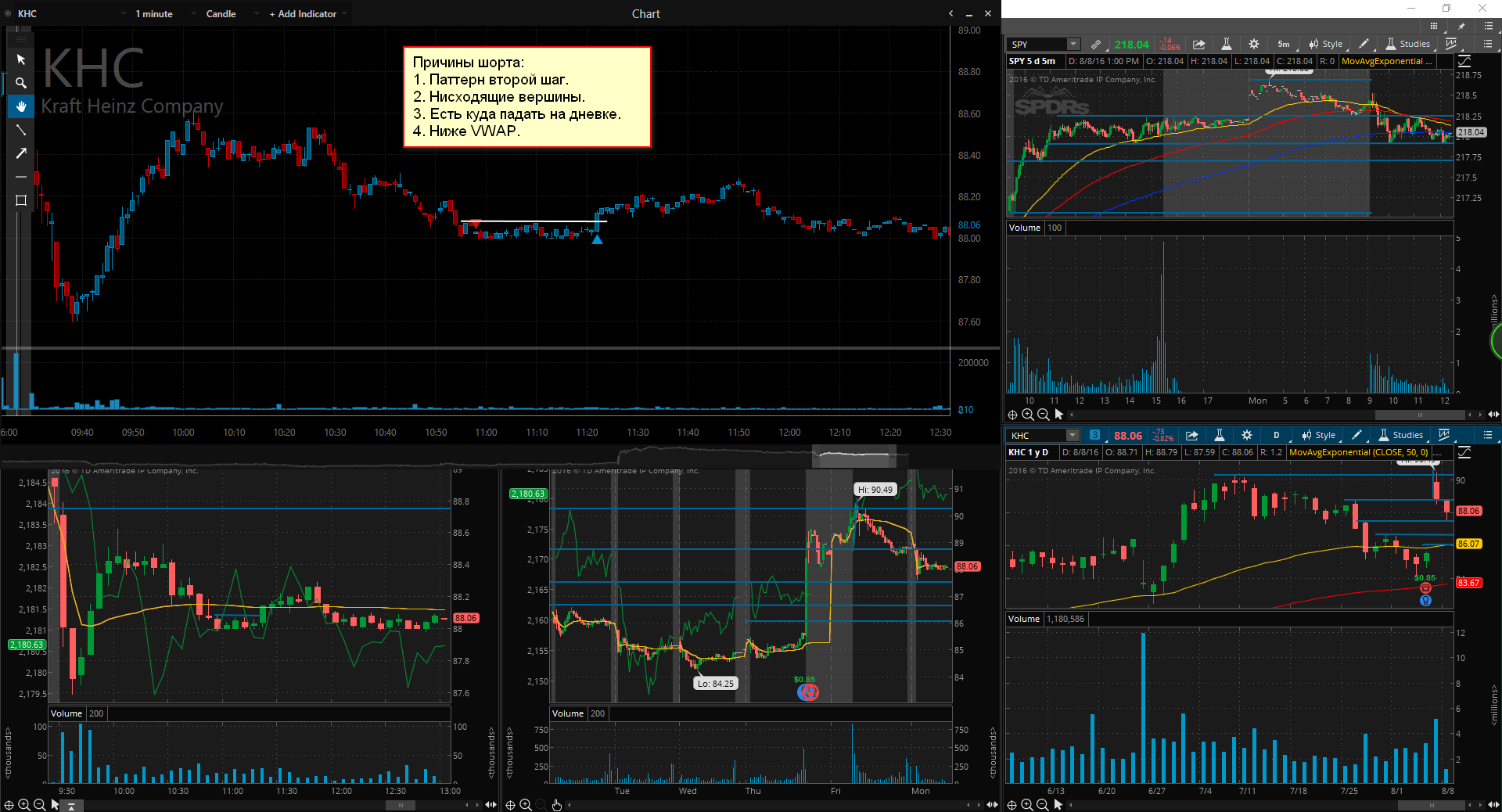Toggle the blue link number 3 badge
The height and width of the screenshot is (812, 1502).
[x=1094, y=436]
